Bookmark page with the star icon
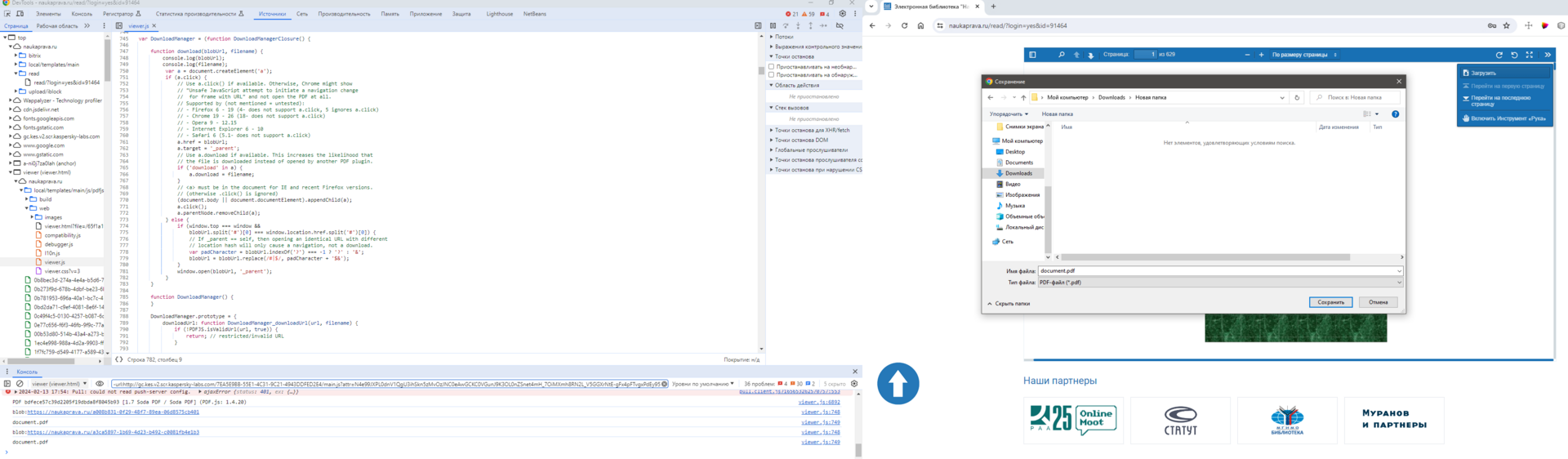1568x459 pixels. [1506, 25]
